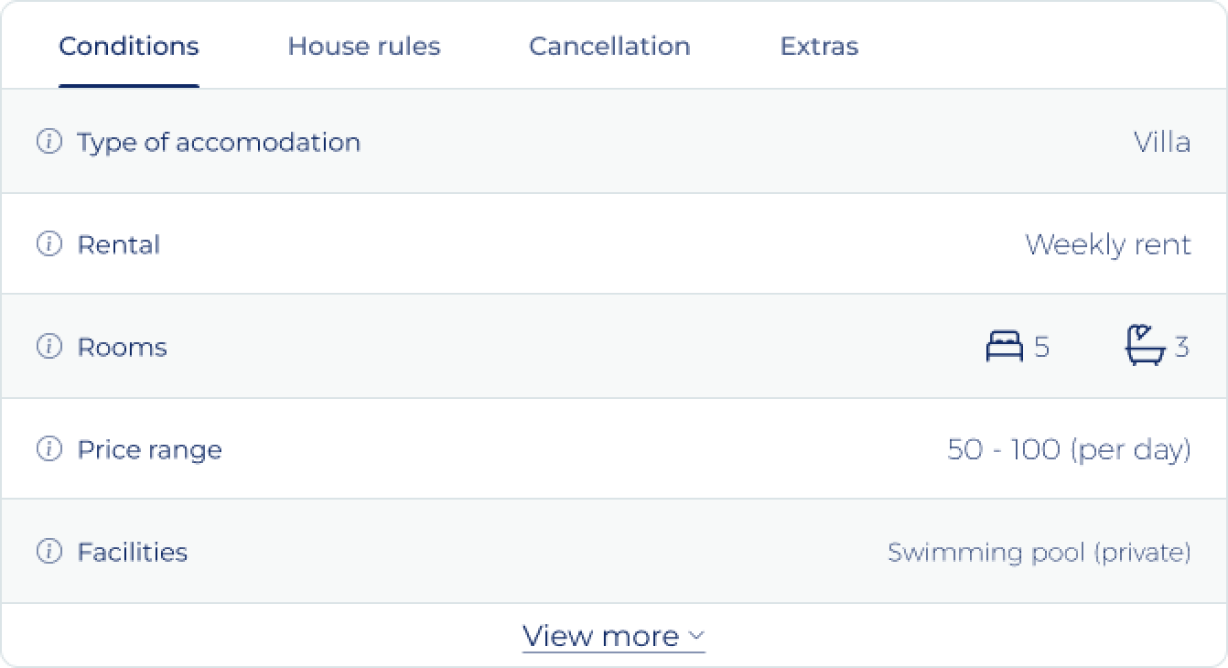Click info icon beside Price range
This screenshot has width=1228, height=668.
pos(49,450)
